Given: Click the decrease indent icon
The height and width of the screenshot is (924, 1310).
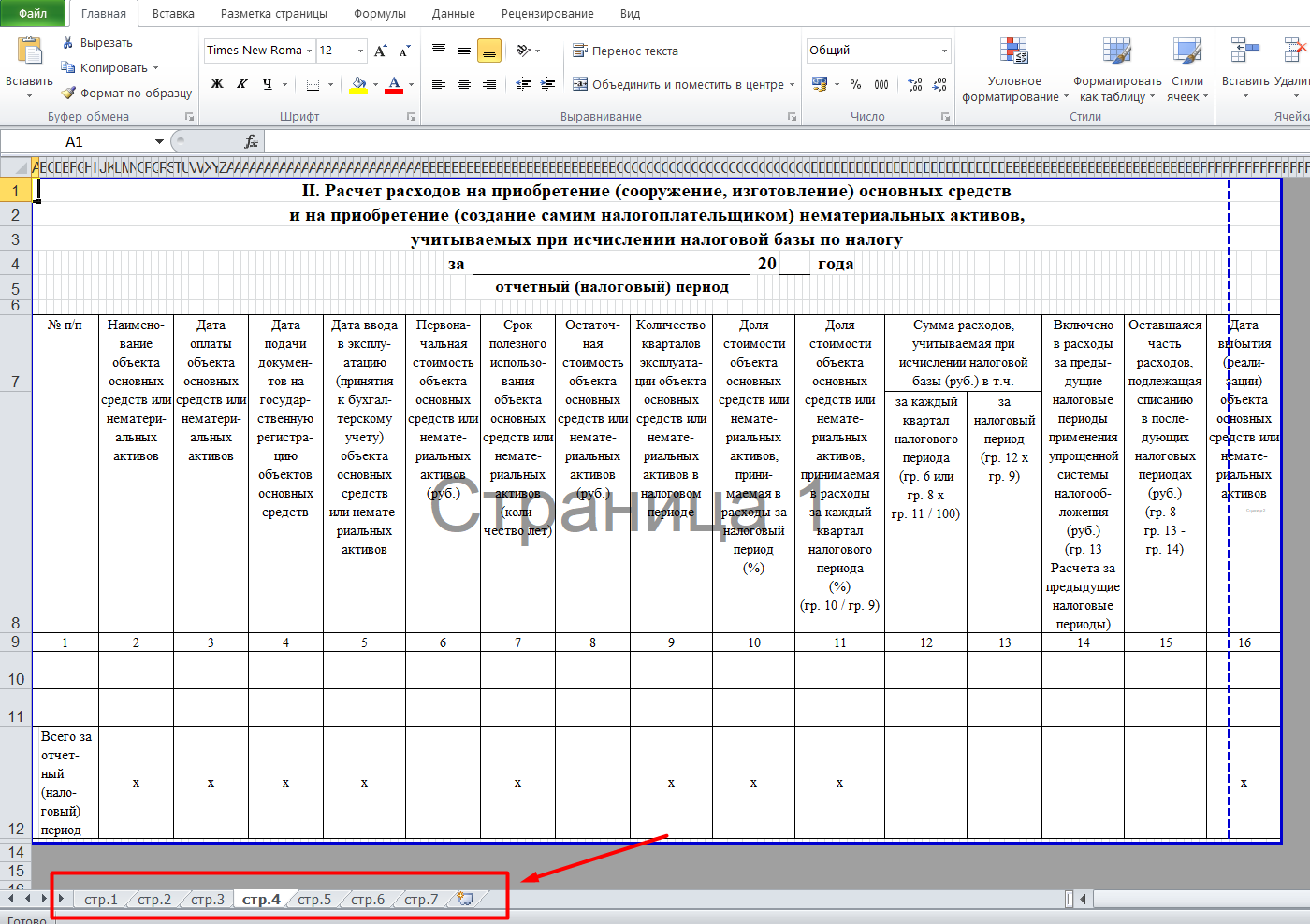Looking at the screenshot, I should 523,84.
